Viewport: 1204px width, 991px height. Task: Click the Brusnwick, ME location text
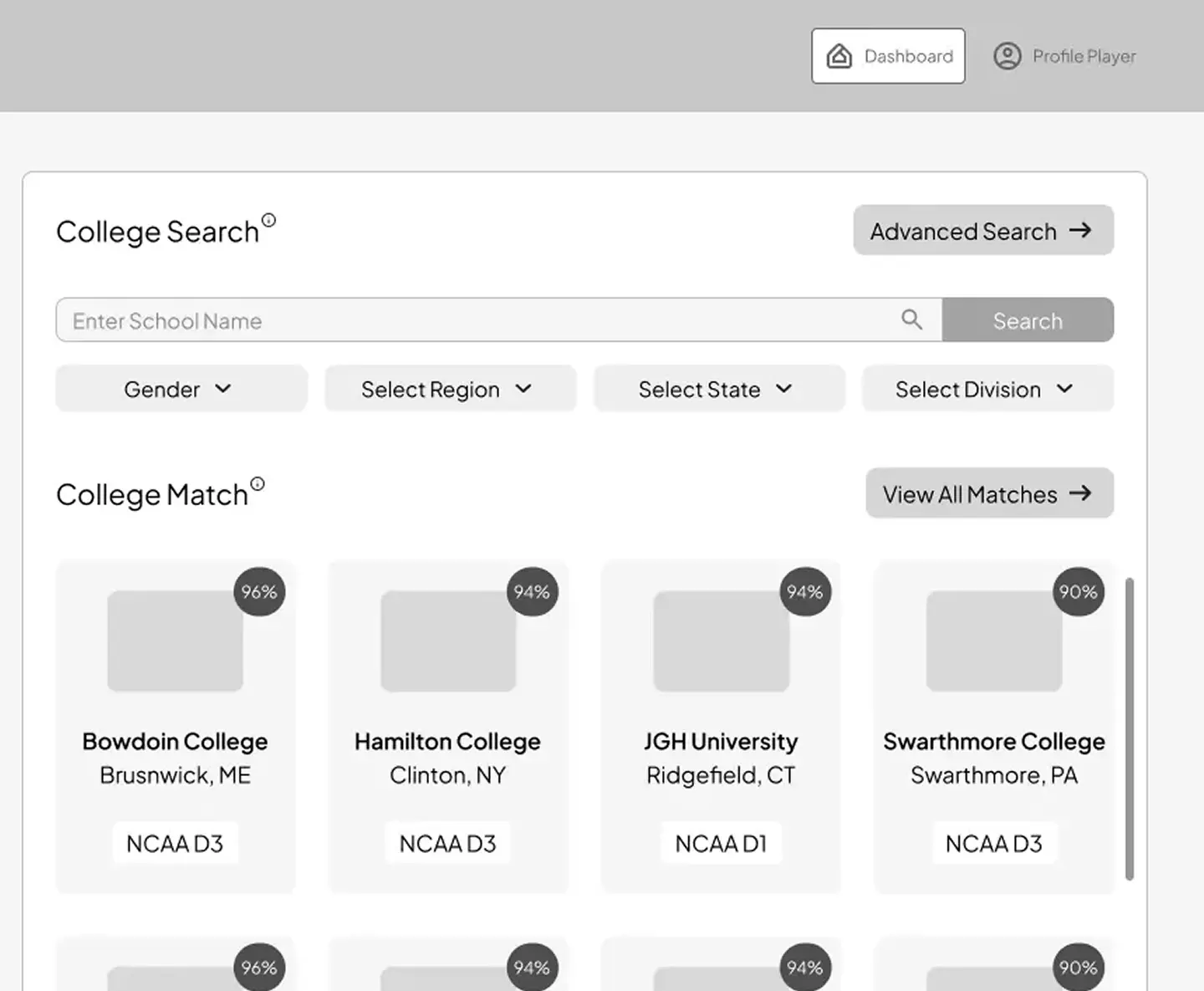point(175,776)
